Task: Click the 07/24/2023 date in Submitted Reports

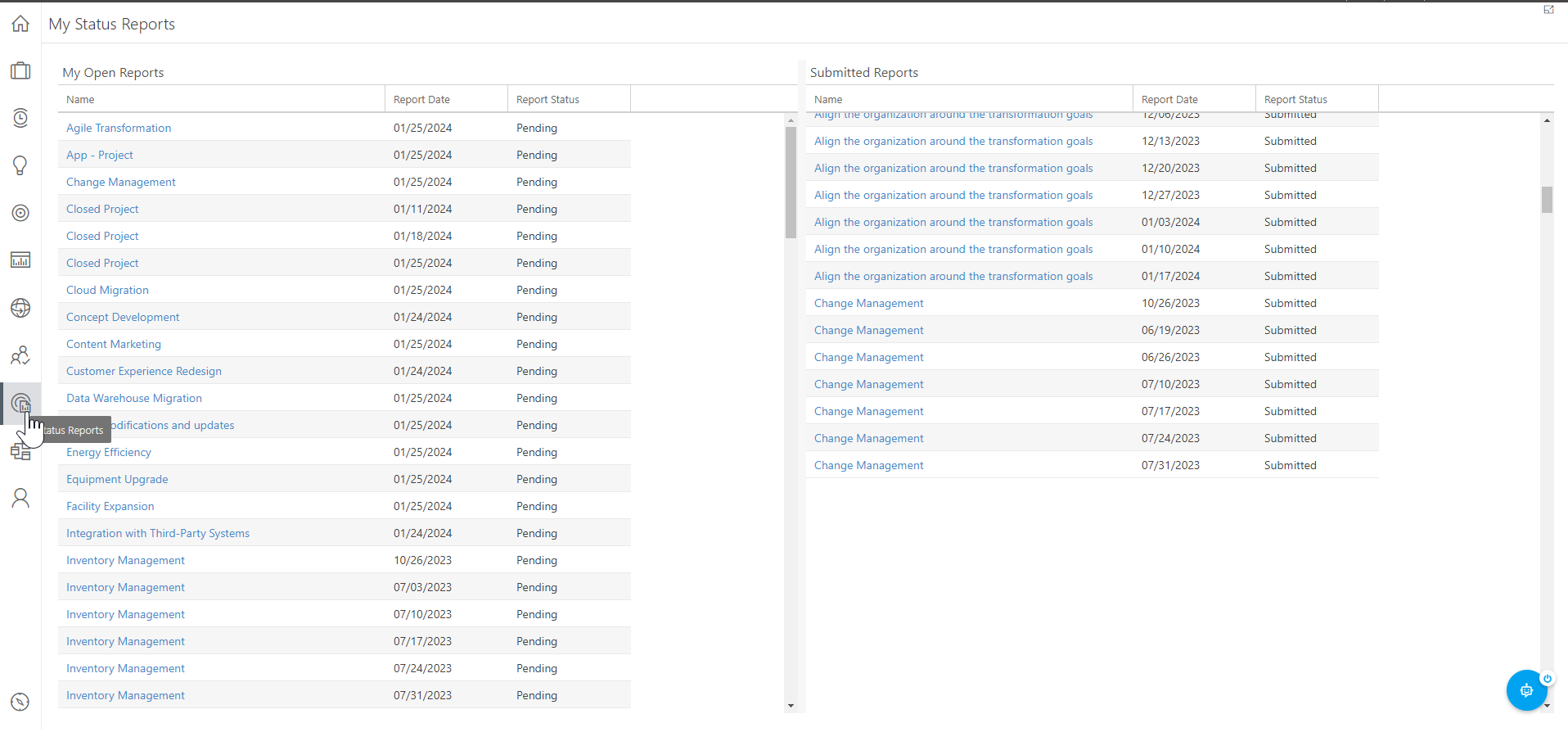Action: (1170, 438)
